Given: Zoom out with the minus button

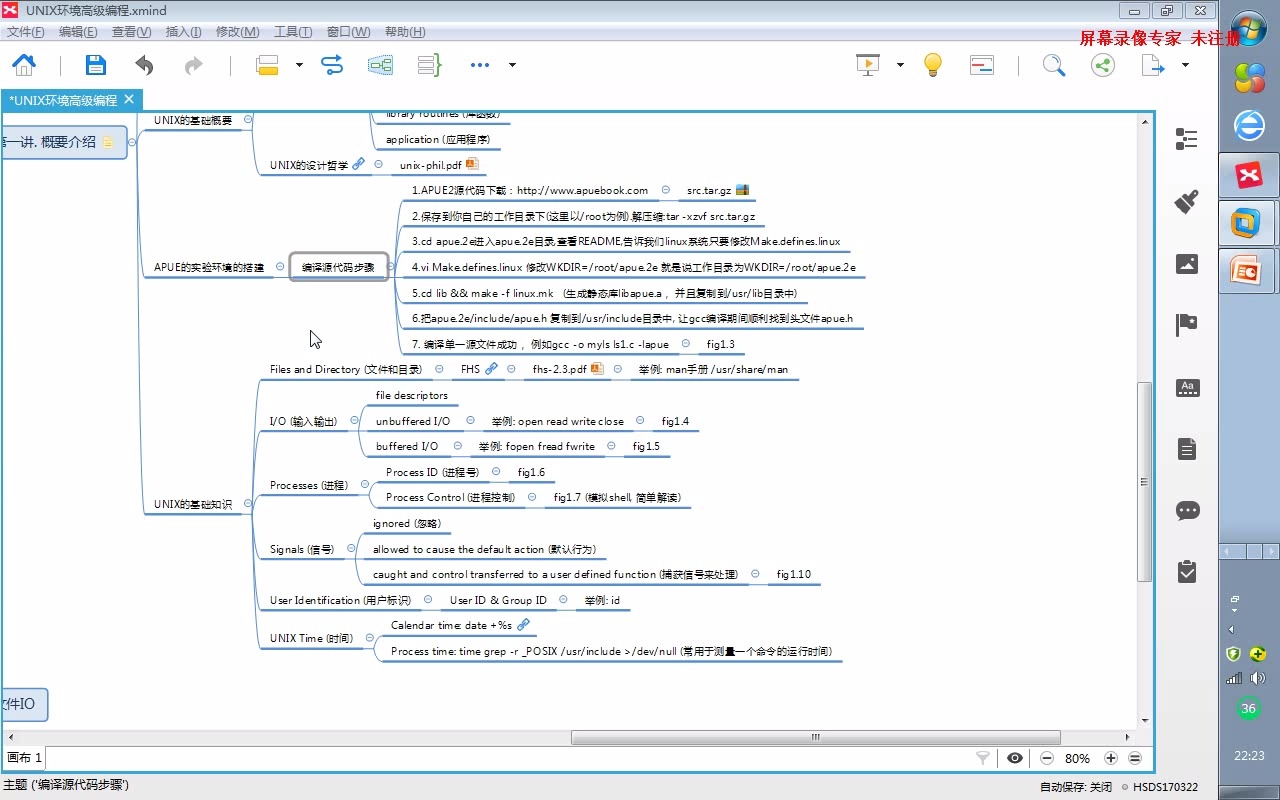Looking at the screenshot, I should tap(1047, 758).
